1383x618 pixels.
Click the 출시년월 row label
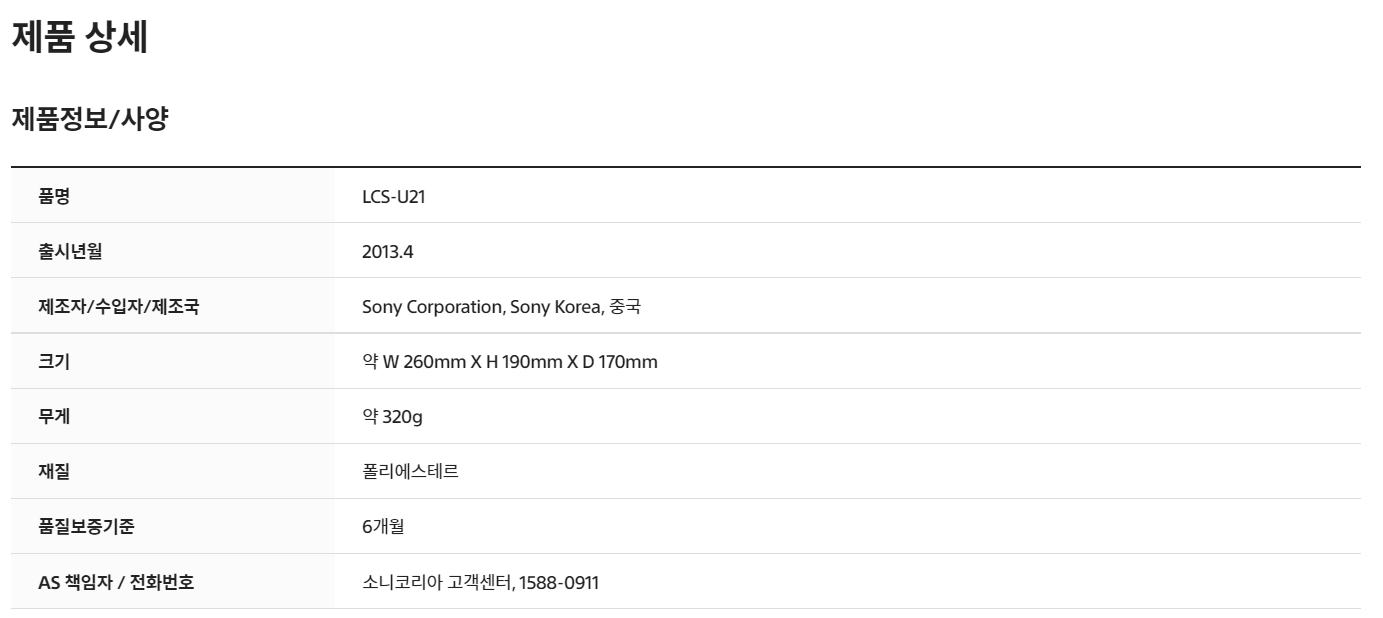pos(70,251)
